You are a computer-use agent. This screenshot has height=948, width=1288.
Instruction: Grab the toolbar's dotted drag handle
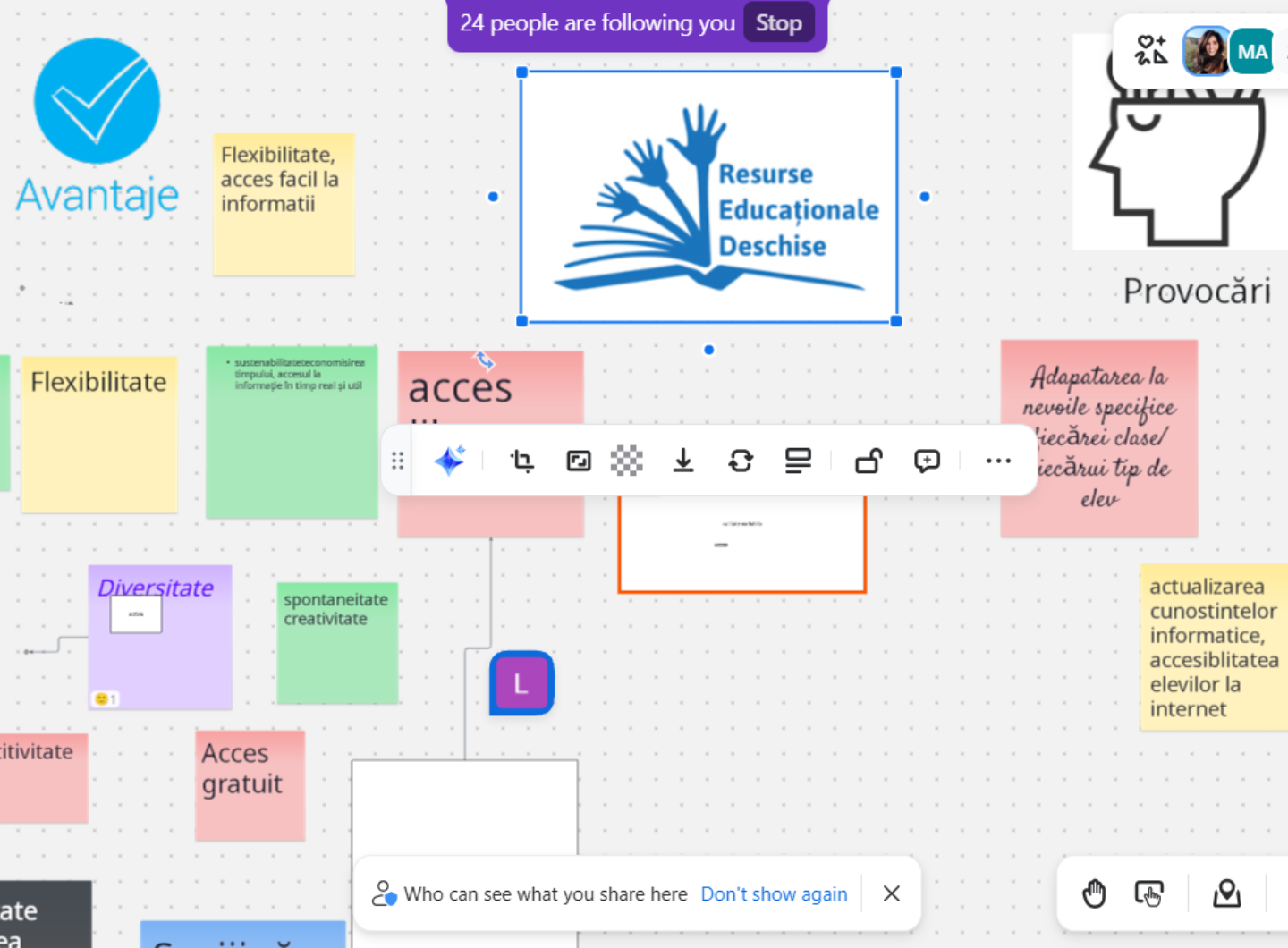397,461
